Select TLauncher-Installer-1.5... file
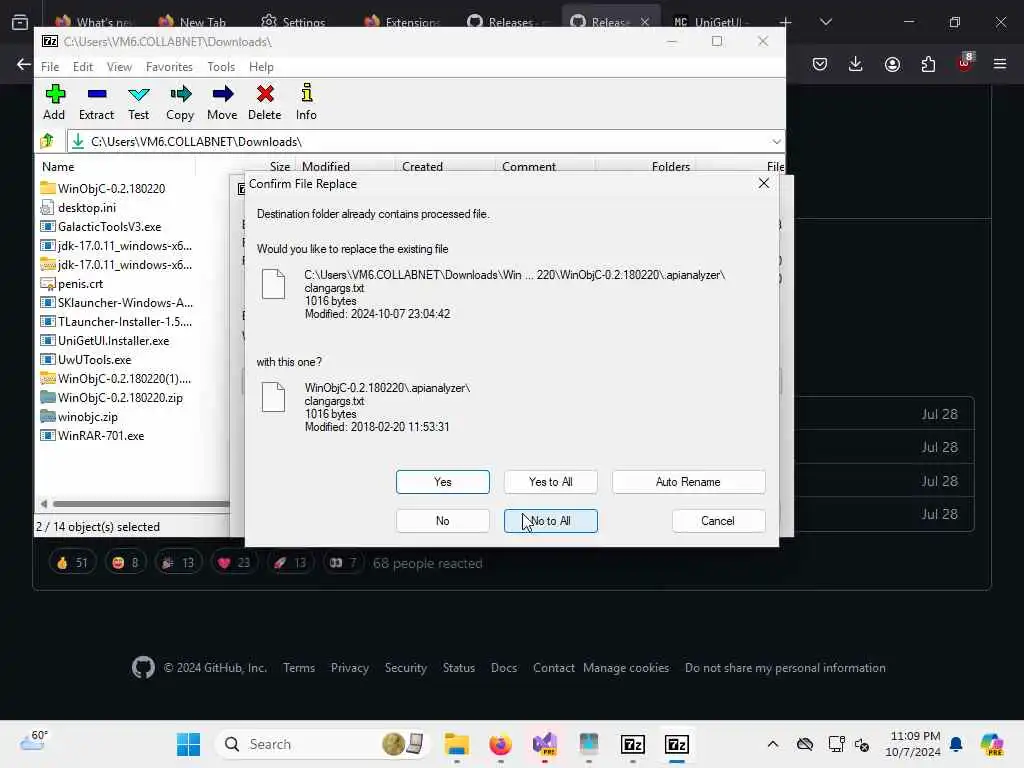This screenshot has width=1024, height=768. pyautogui.click(x=116, y=322)
